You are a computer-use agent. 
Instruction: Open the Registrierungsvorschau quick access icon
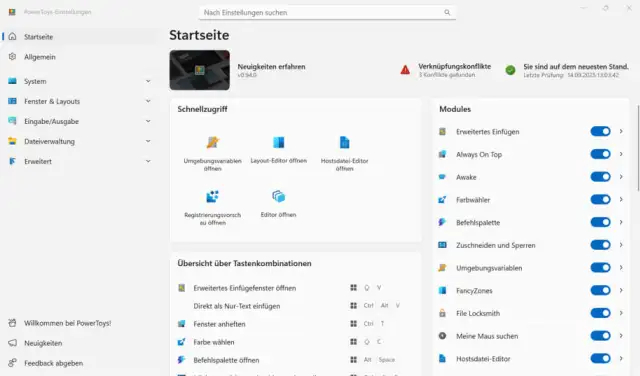pos(212,196)
